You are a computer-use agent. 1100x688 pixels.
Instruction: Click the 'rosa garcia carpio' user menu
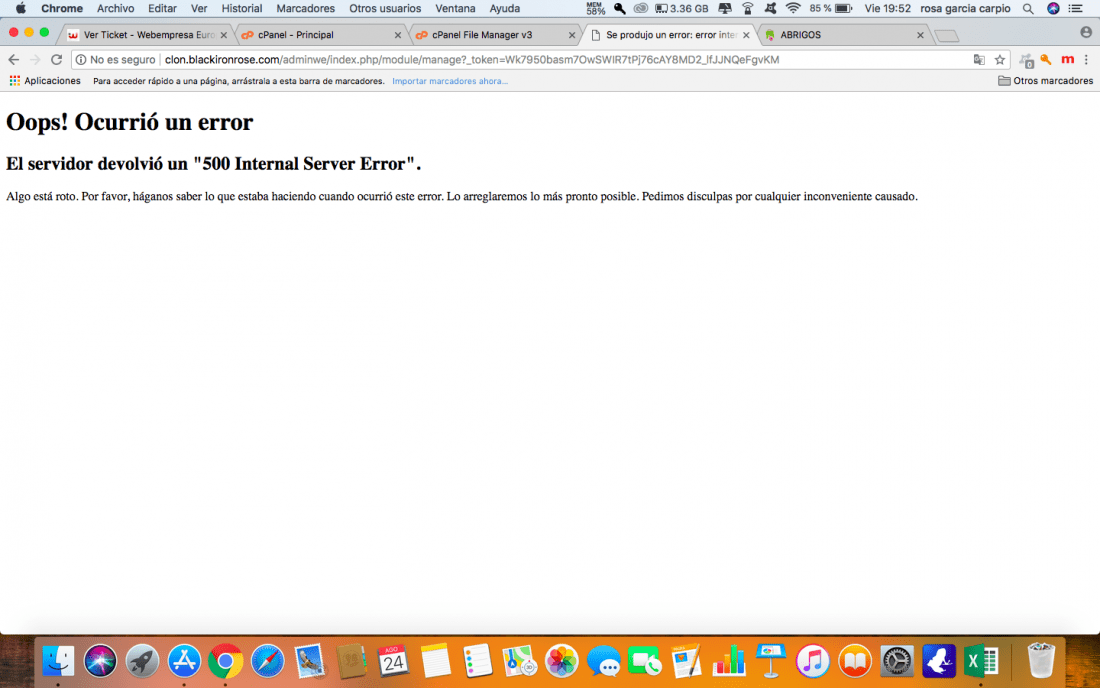point(965,8)
